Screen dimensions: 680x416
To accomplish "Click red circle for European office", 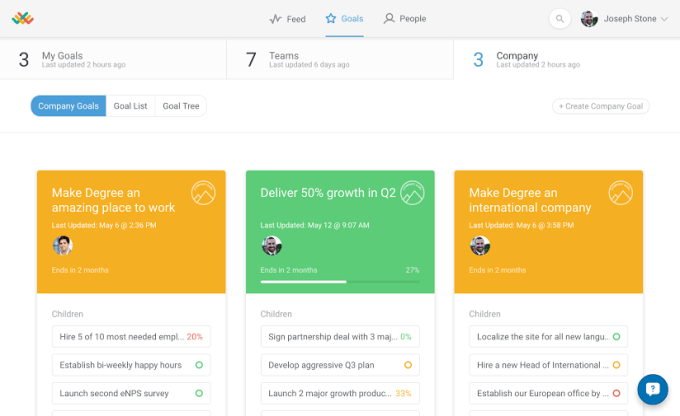I will click(x=617, y=393).
